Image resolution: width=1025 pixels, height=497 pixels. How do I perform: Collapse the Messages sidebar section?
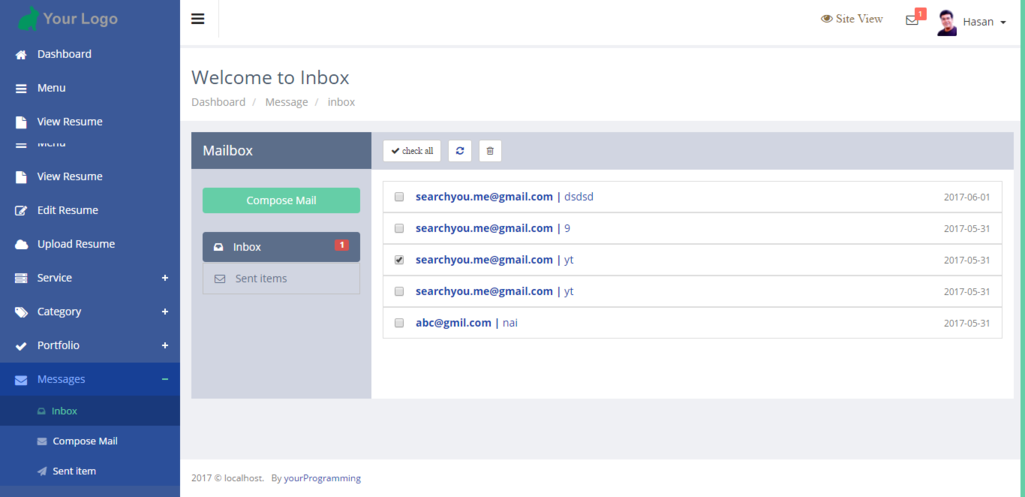[165, 380]
